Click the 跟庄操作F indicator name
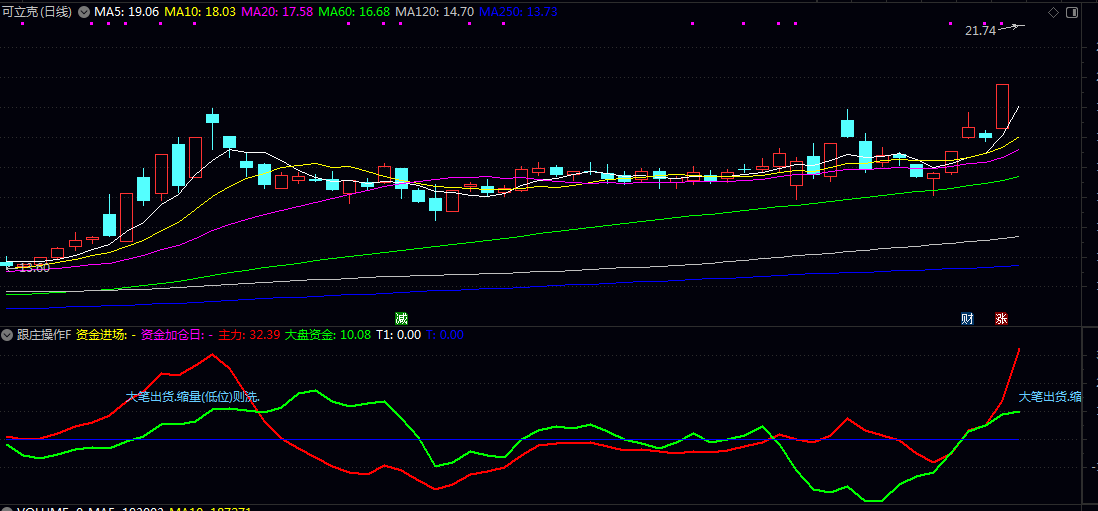The height and width of the screenshot is (511, 1098). coord(44,335)
